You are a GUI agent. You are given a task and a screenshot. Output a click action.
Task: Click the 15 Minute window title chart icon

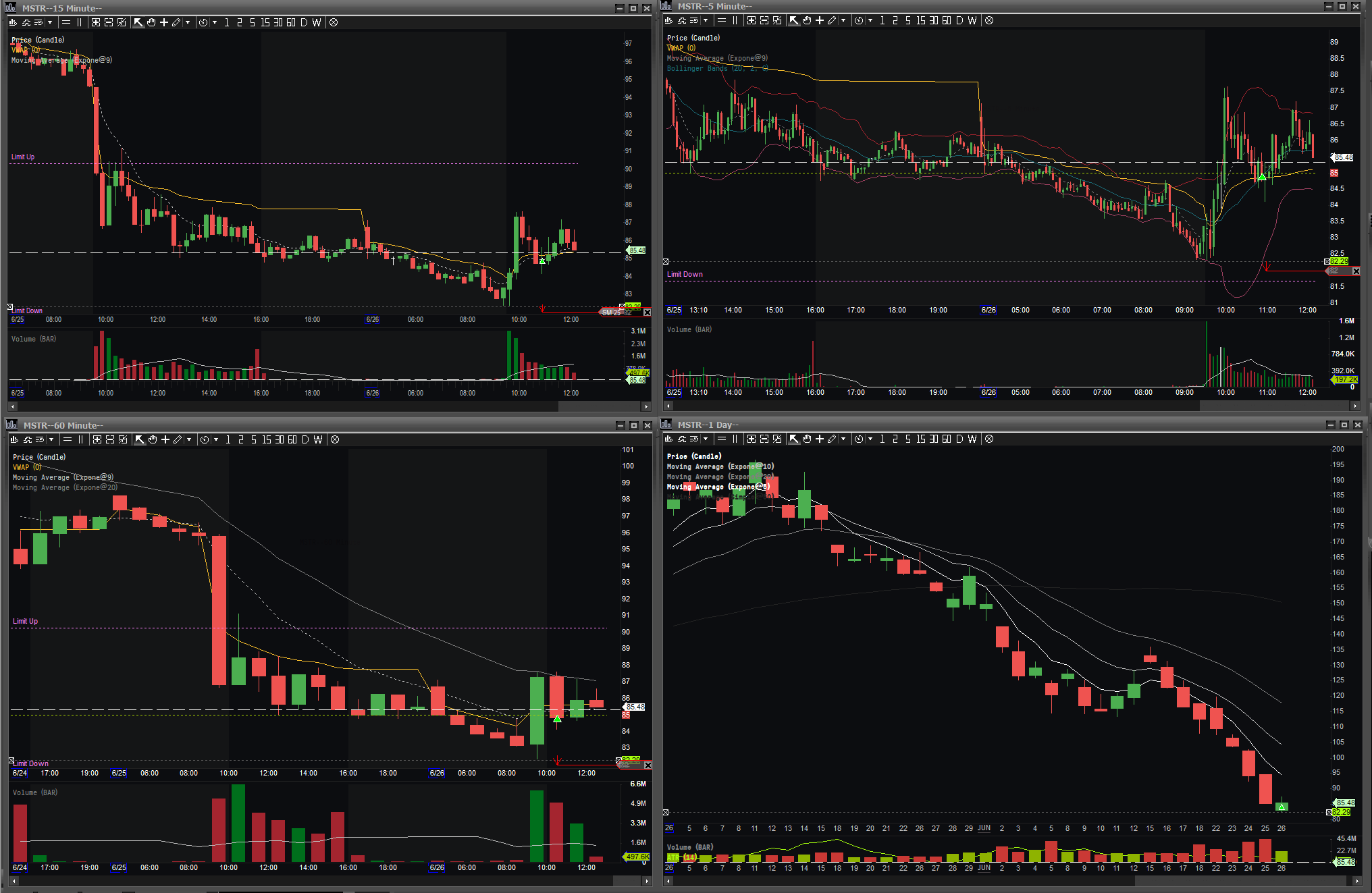pyautogui.click(x=11, y=8)
